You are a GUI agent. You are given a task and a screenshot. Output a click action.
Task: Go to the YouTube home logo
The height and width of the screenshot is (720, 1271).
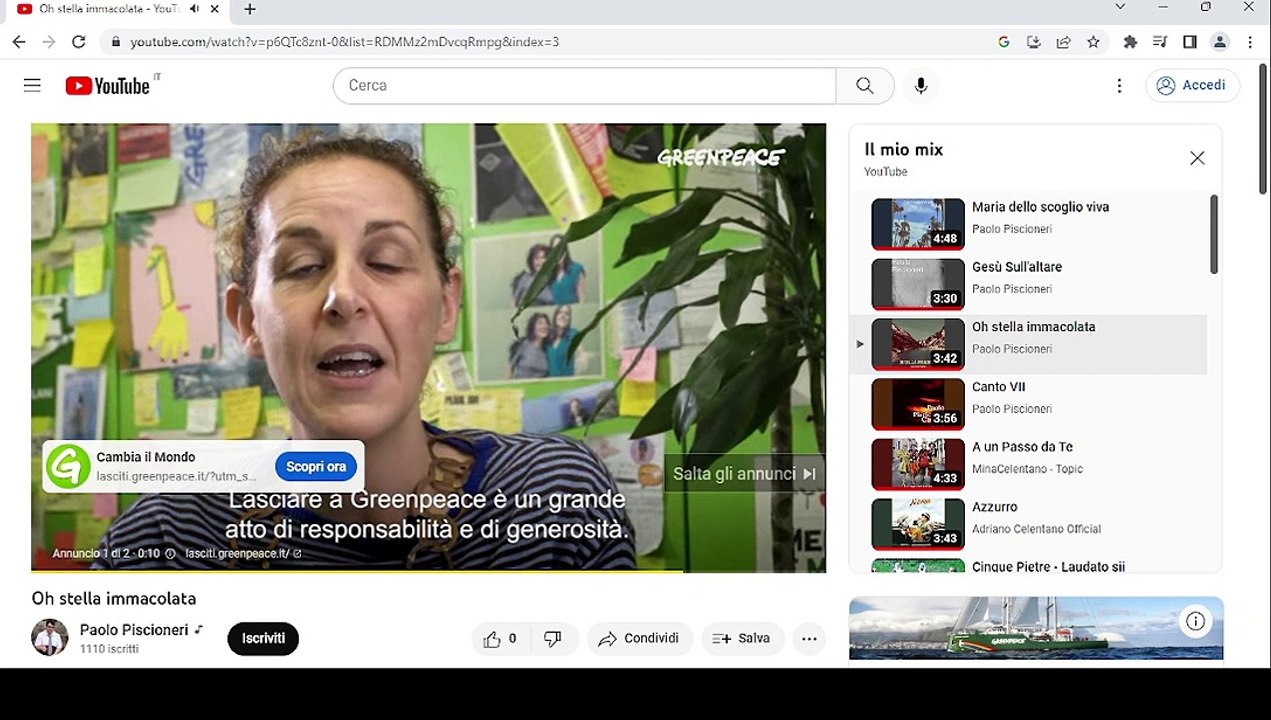point(108,85)
